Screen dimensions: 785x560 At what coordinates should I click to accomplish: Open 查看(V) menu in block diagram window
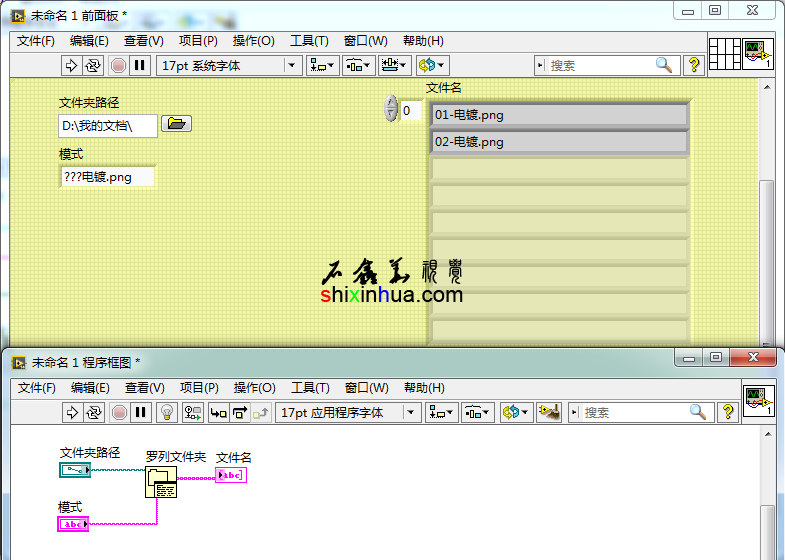coord(144,388)
